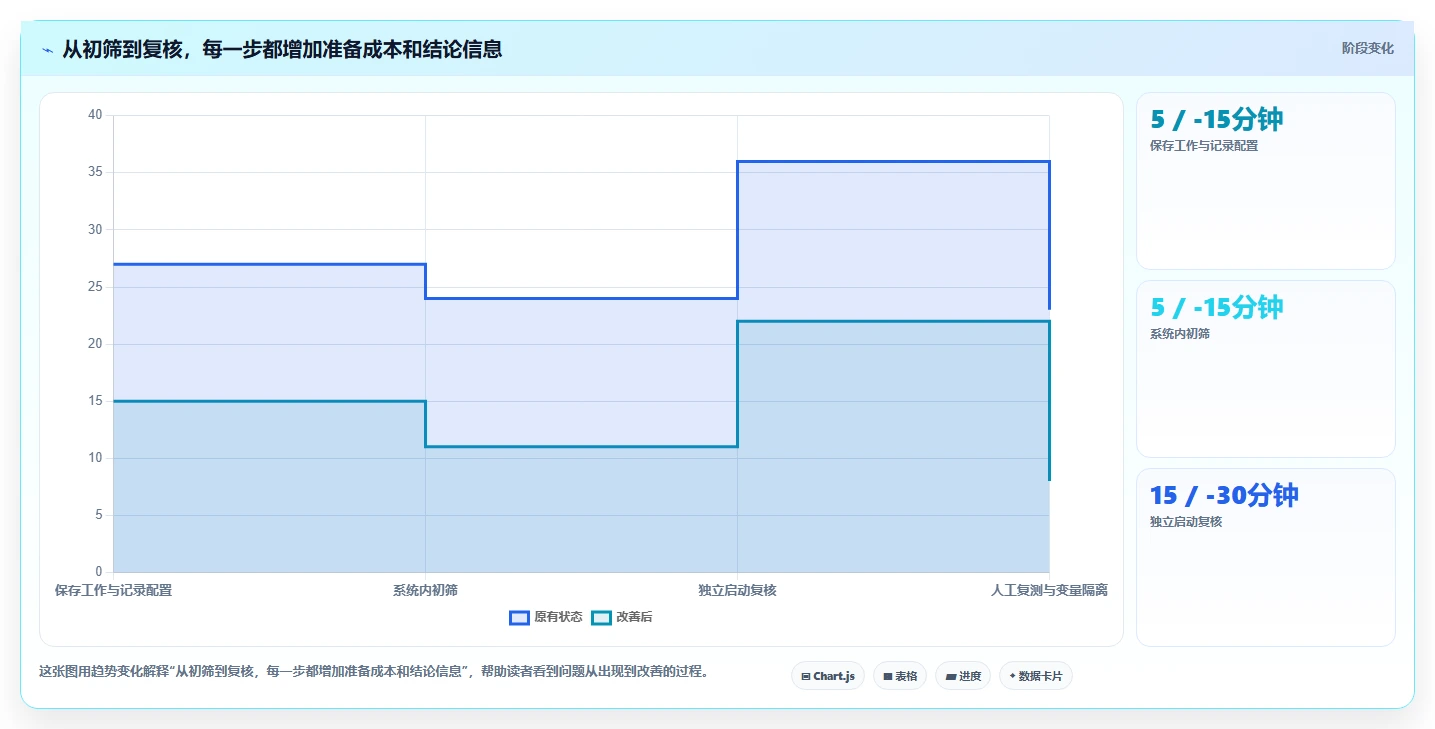Click the y-axis value 0
Viewport: 1435px width, 729px height.
point(99,572)
